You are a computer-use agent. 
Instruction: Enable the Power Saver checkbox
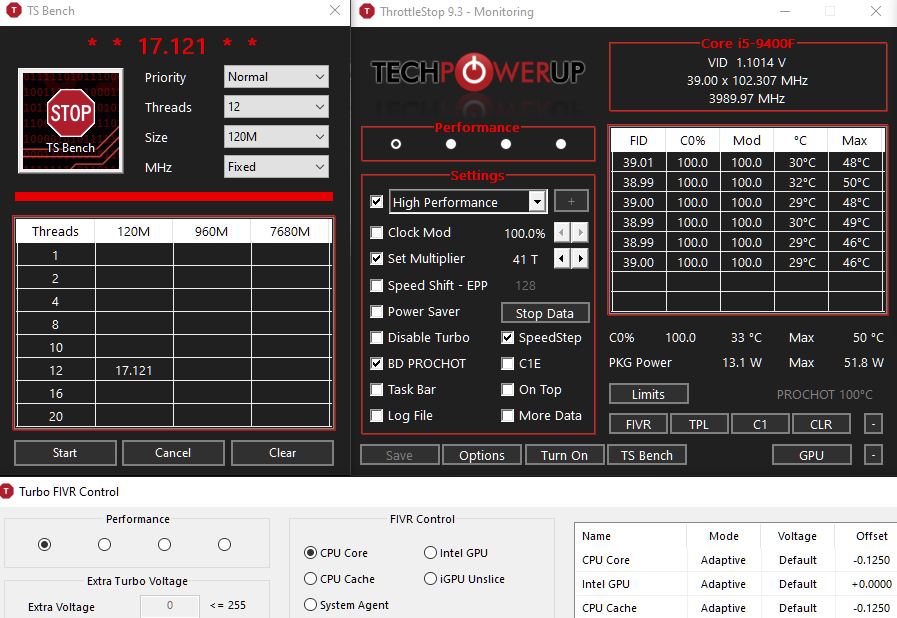point(376,311)
